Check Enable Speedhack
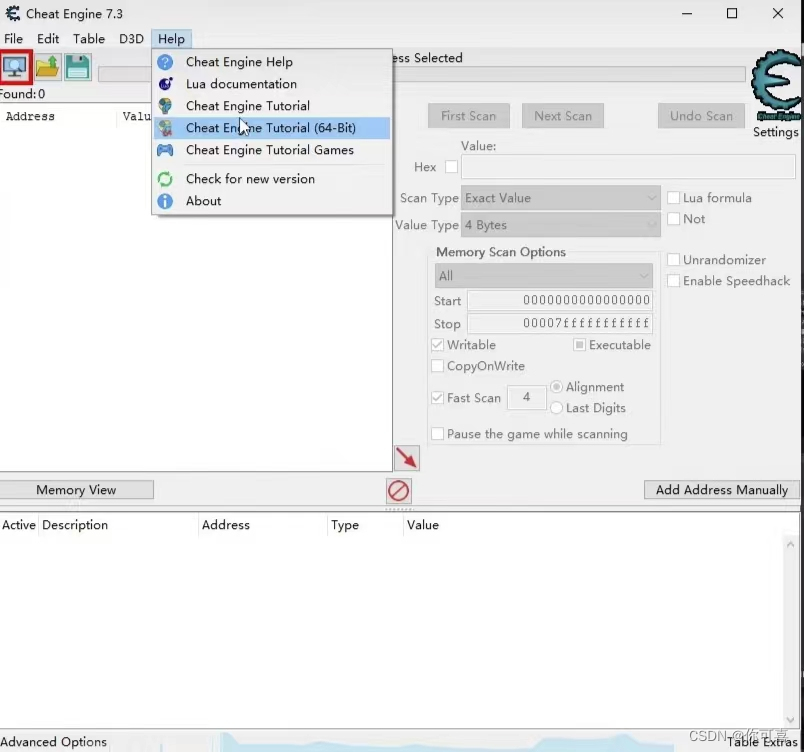The width and height of the screenshot is (804, 752). coord(673,281)
